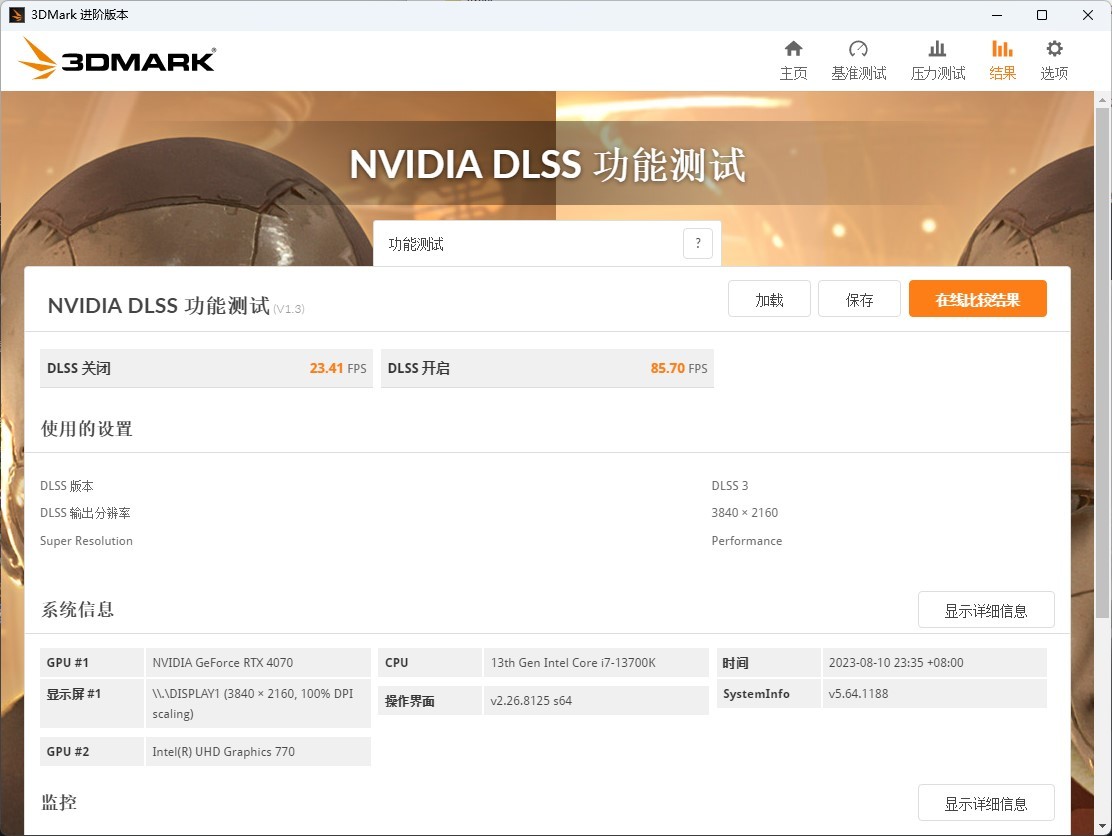Click the 2023-08-10 23:35 time value
The width and height of the screenshot is (1112, 836).
pos(896,662)
